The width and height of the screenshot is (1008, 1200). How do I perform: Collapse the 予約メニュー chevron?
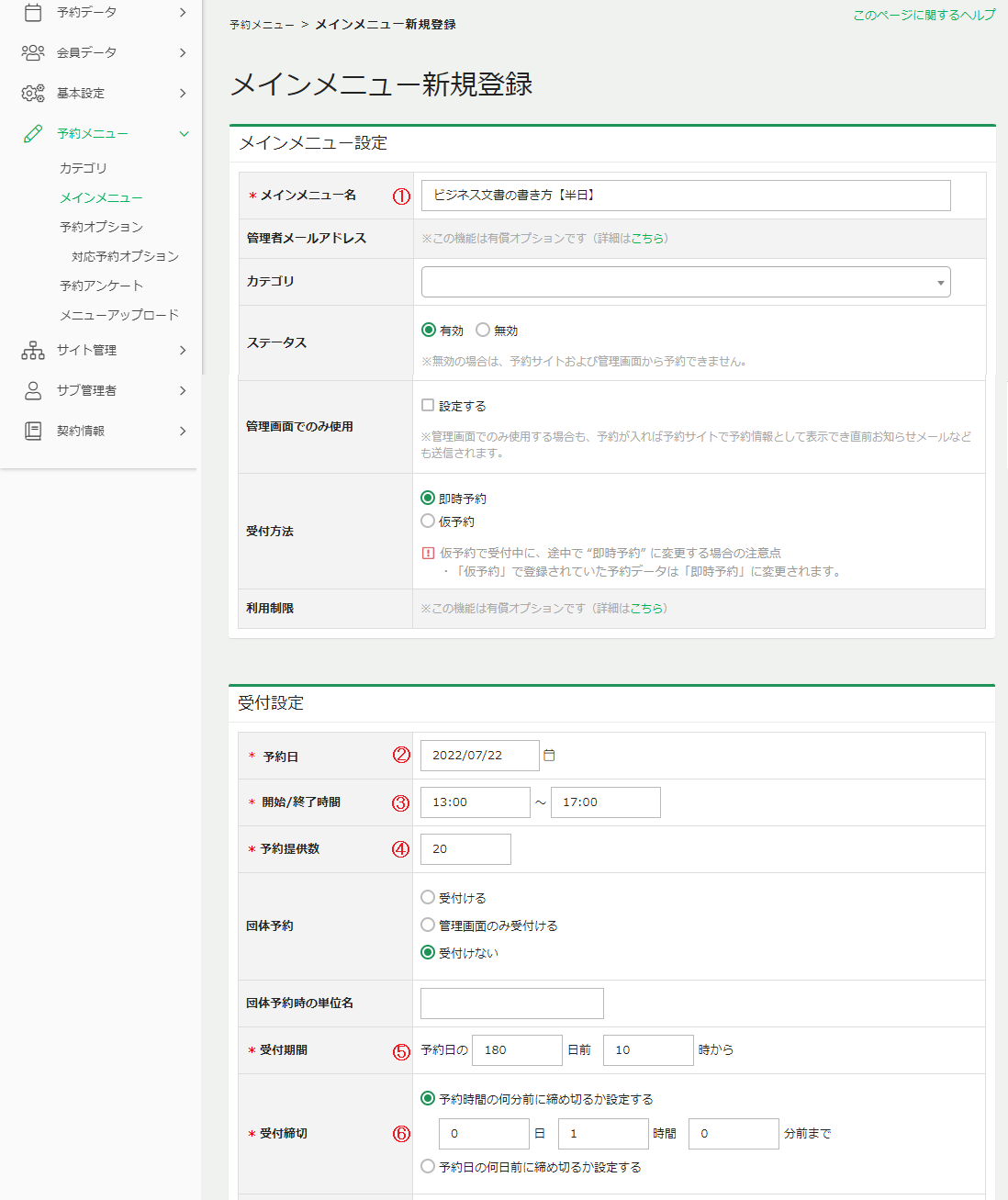pos(184,133)
